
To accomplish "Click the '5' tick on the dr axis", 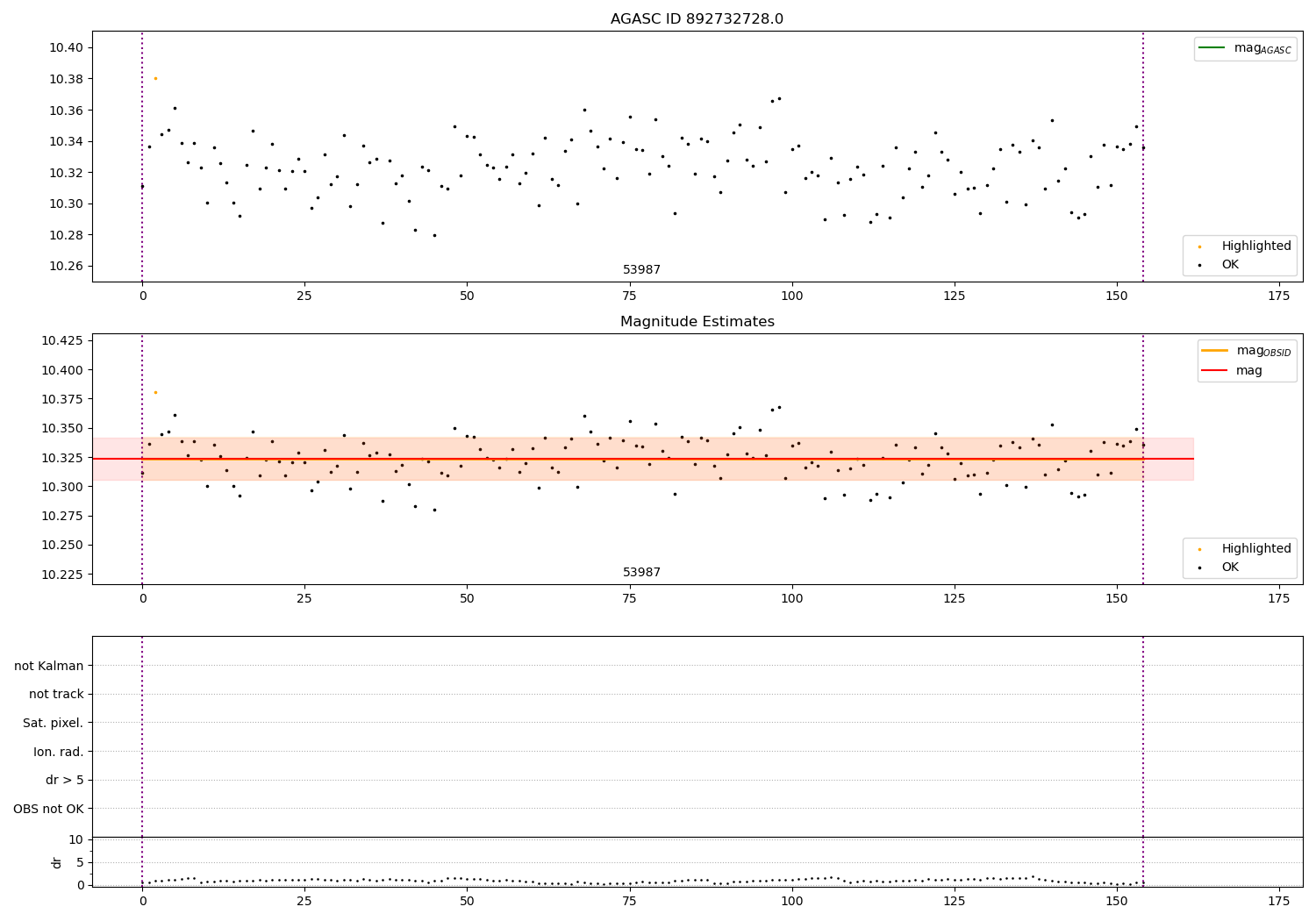I will (x=80, y=863).
